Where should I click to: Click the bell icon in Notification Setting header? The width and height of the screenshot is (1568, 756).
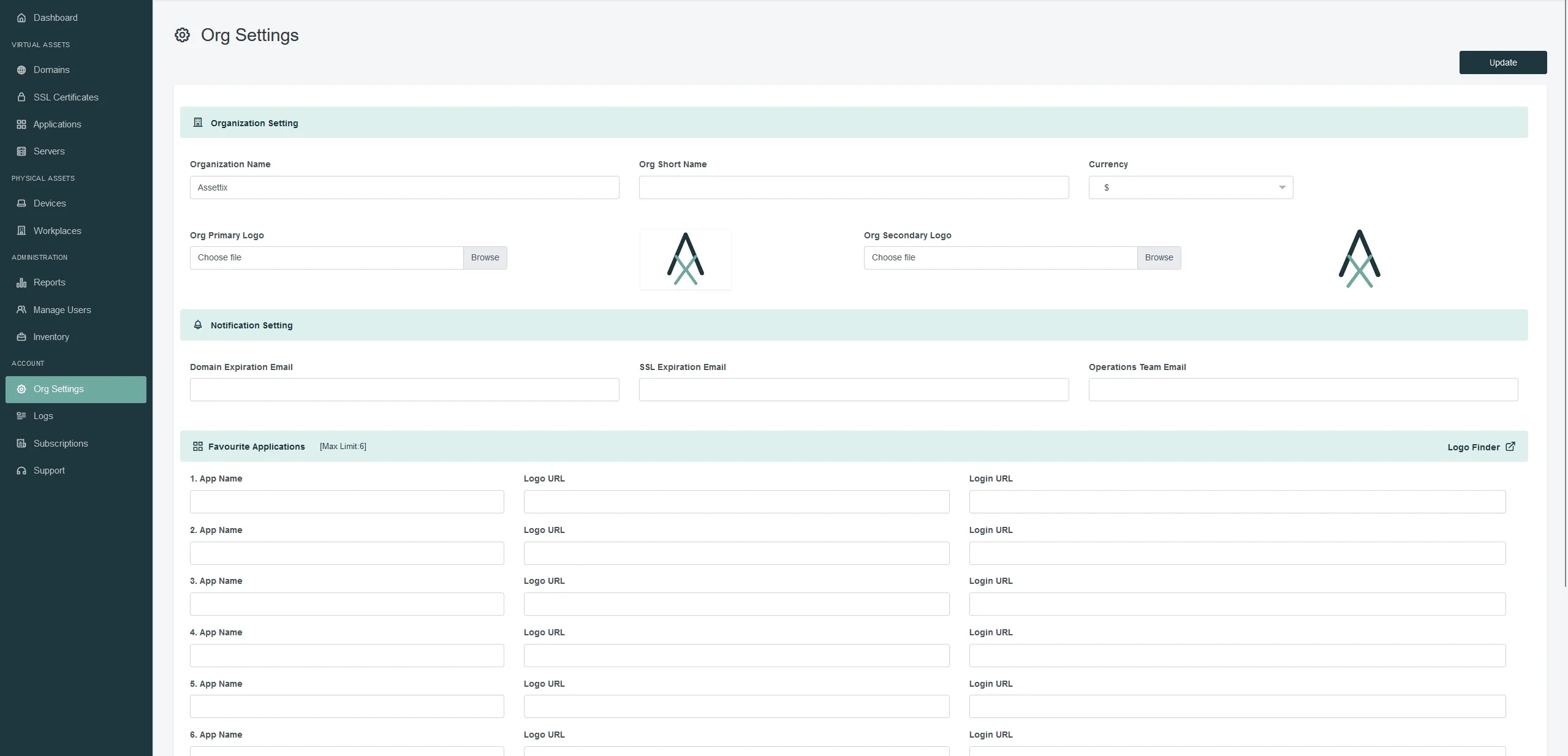click(x=197, y=325)
